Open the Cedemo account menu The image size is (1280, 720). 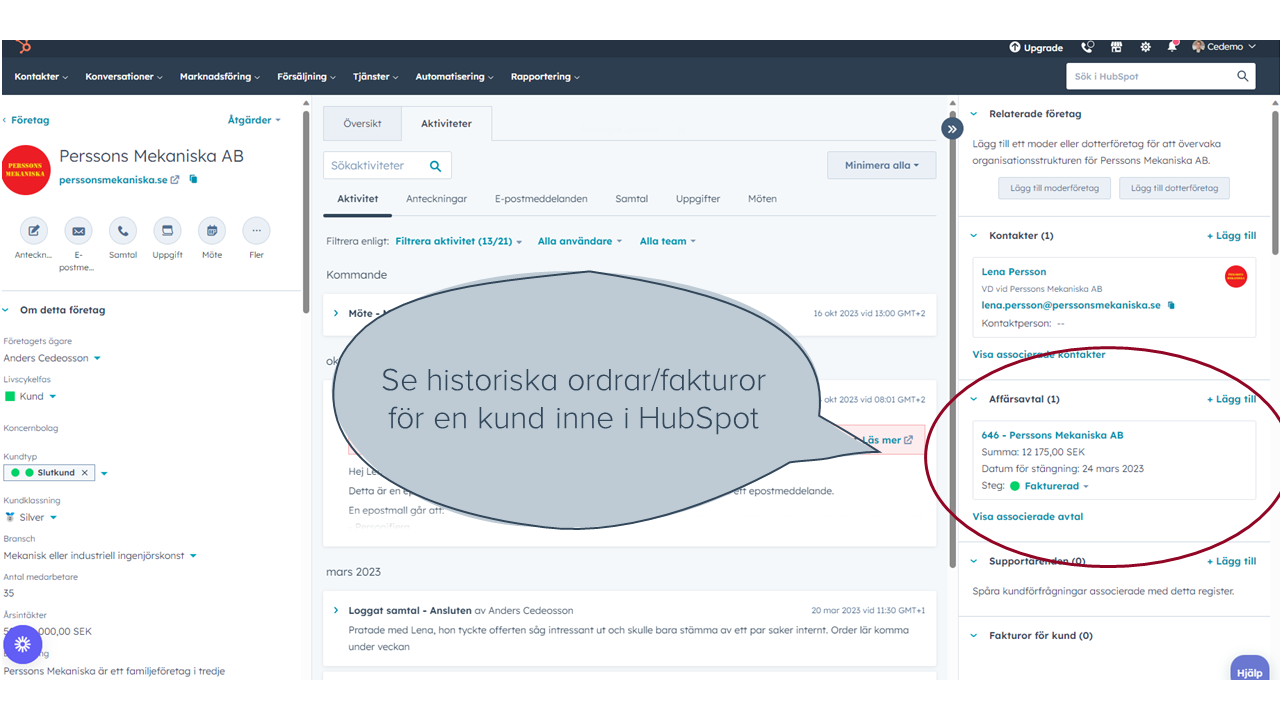(x=1224, y=47)
